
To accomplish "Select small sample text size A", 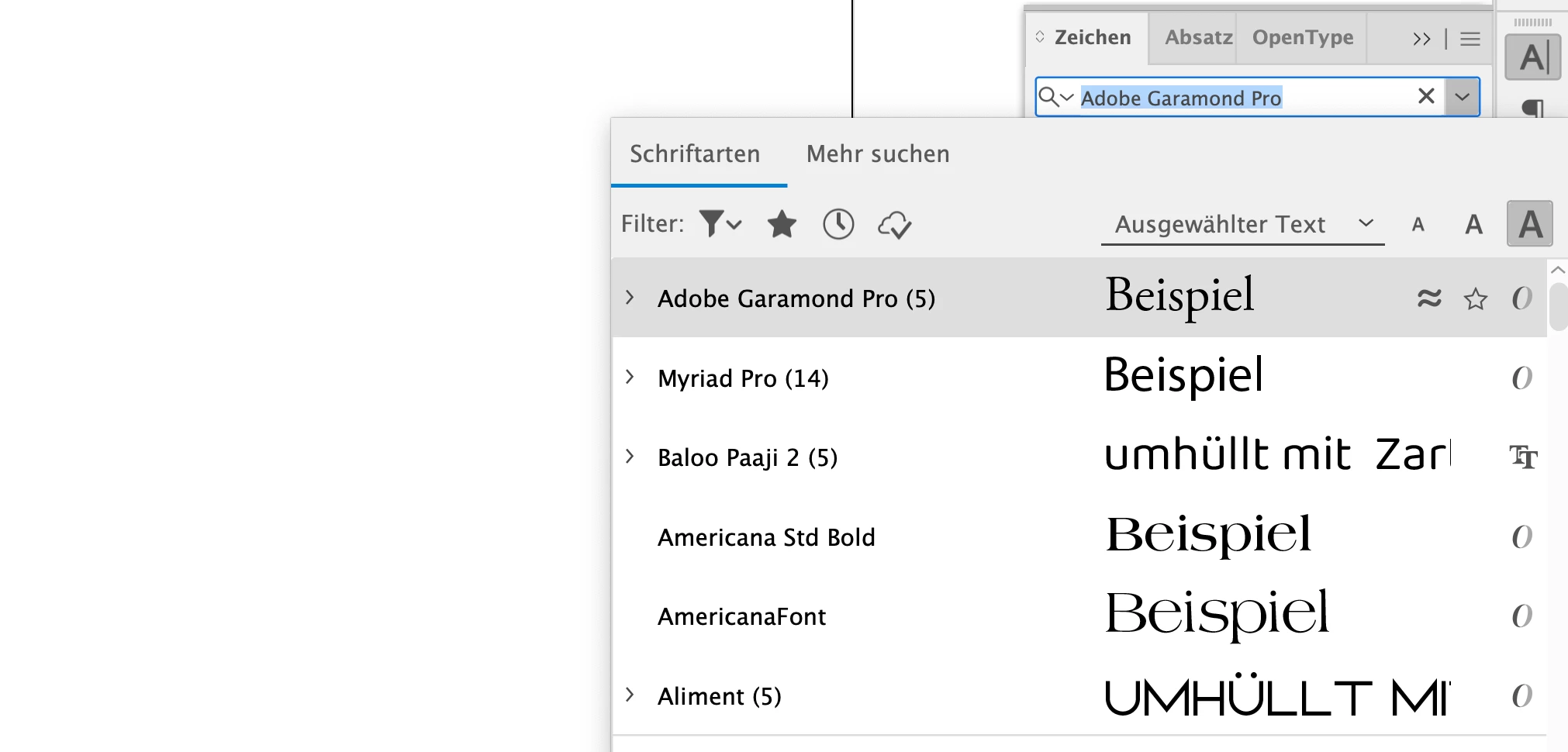I will pos(1418,225).
